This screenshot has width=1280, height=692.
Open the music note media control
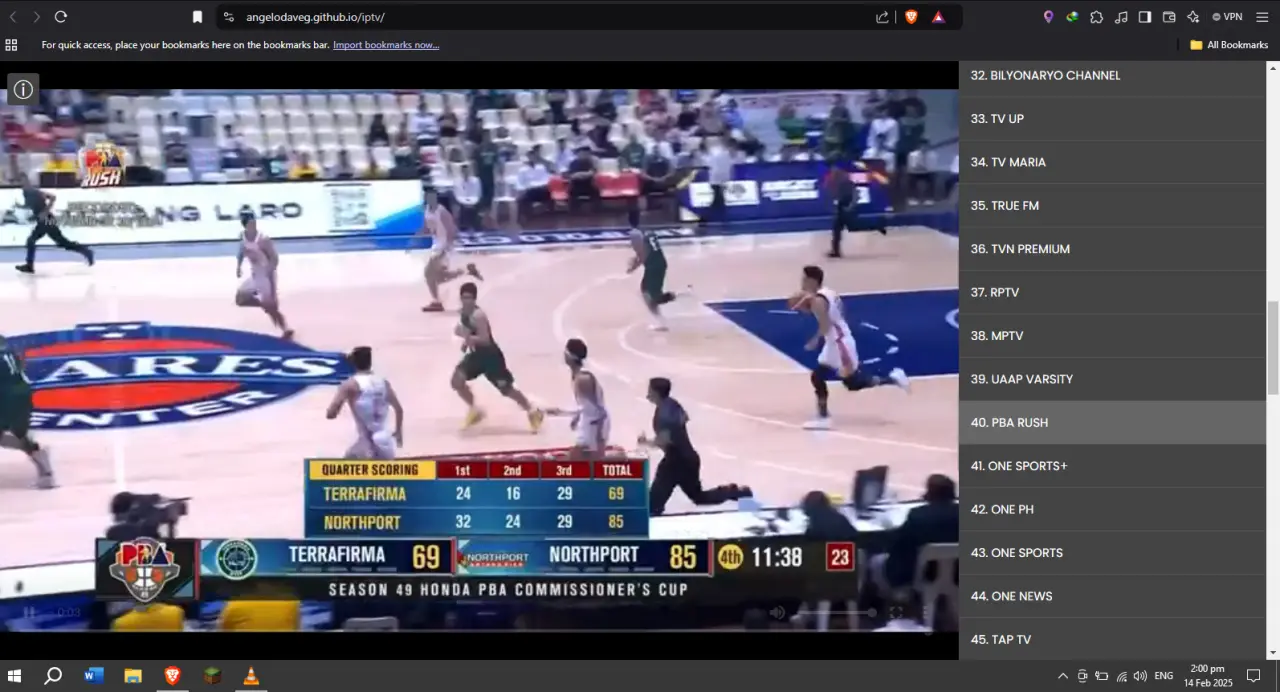1121,17
